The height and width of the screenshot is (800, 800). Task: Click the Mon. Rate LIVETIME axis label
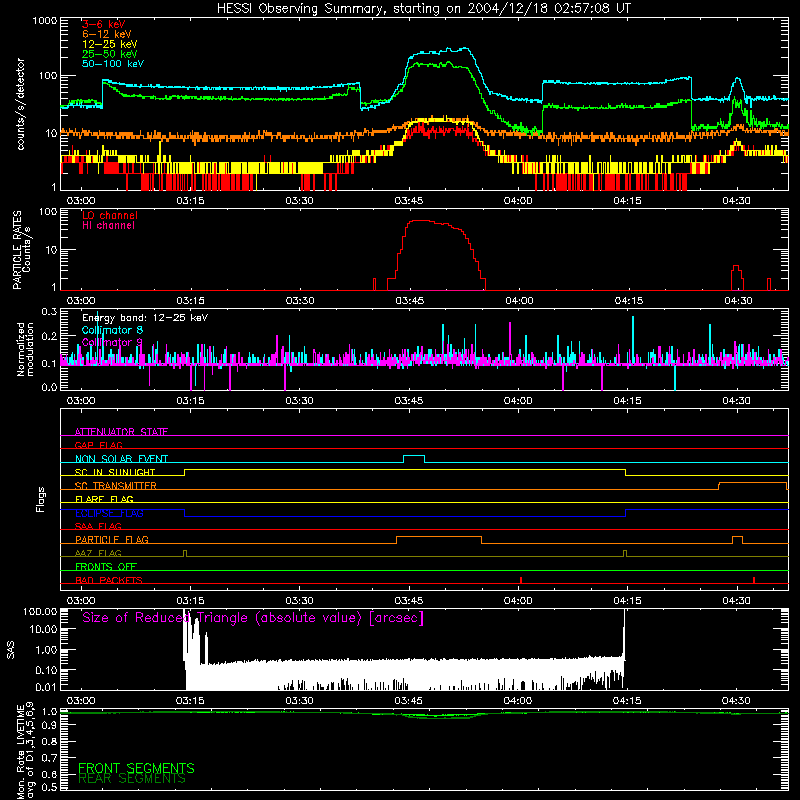pos(26,752)
